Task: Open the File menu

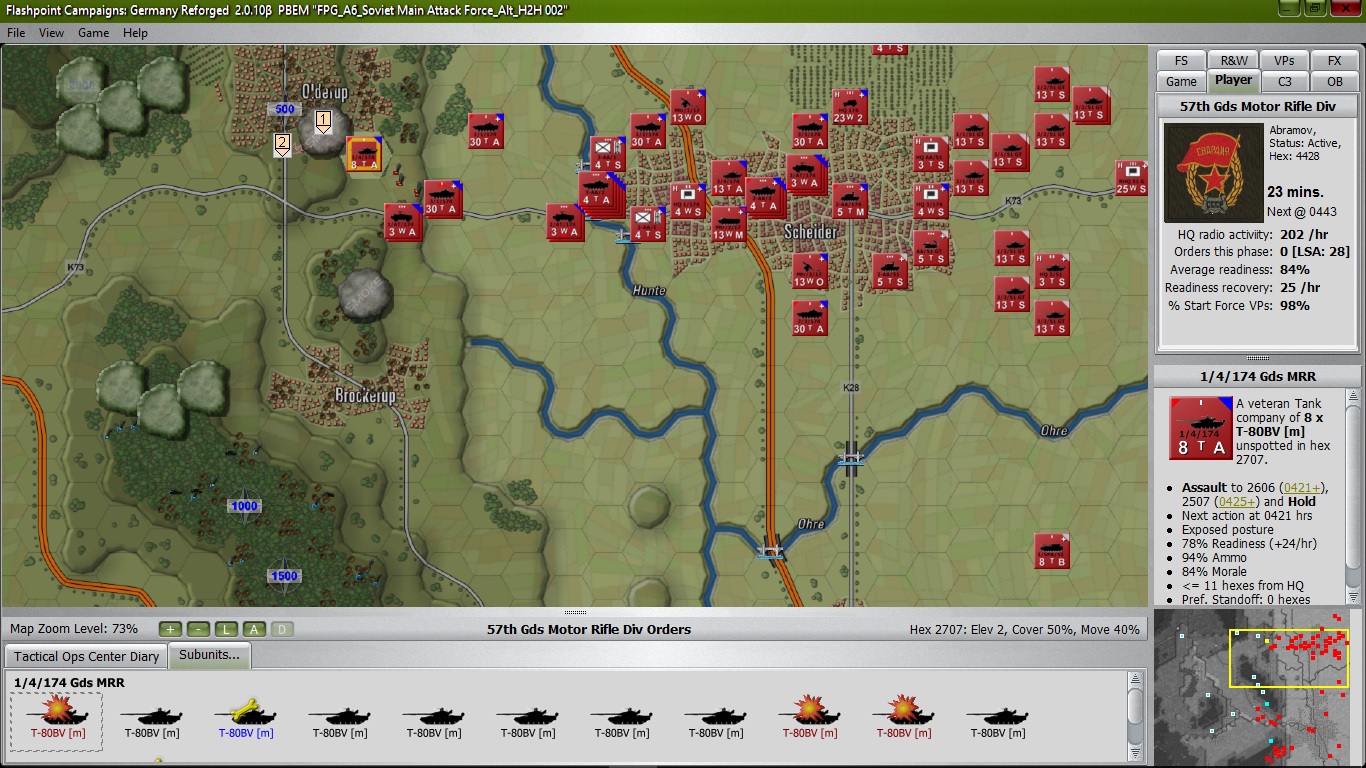Action: [16, 33]
